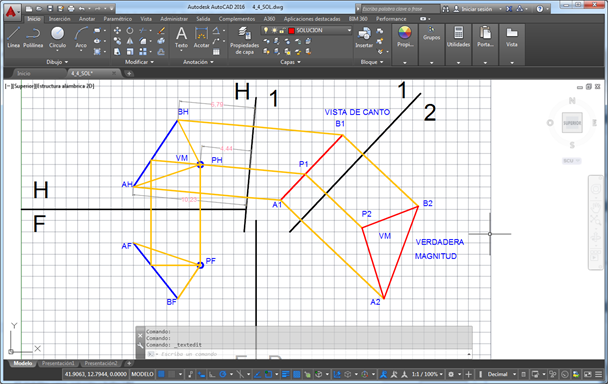The width and height of the screenshot is (608, 384).
Task: Click the Move tool in Modificar
Action: [x=117, y=30]
